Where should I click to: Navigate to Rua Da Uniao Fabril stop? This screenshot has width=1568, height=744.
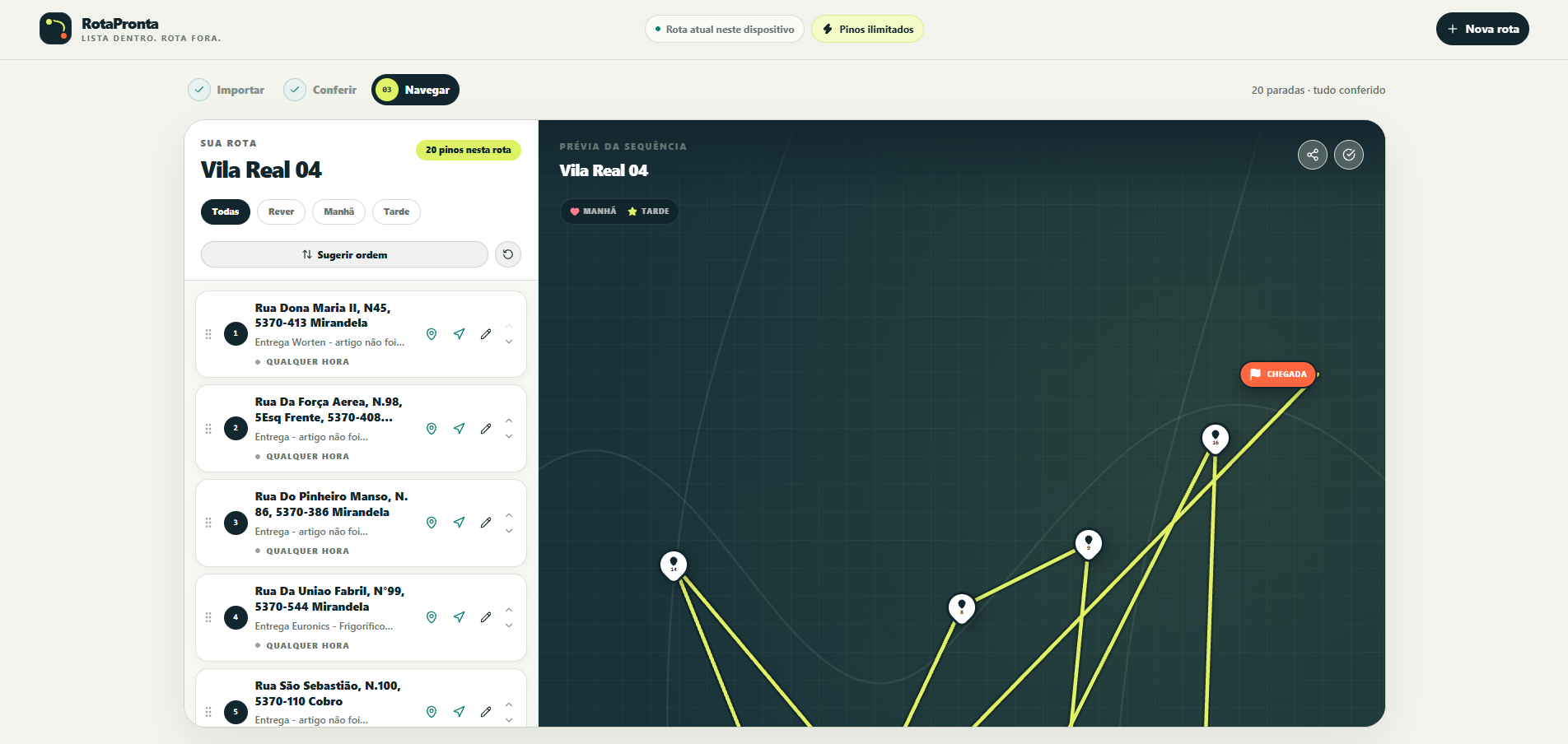(x=459, y=617)
